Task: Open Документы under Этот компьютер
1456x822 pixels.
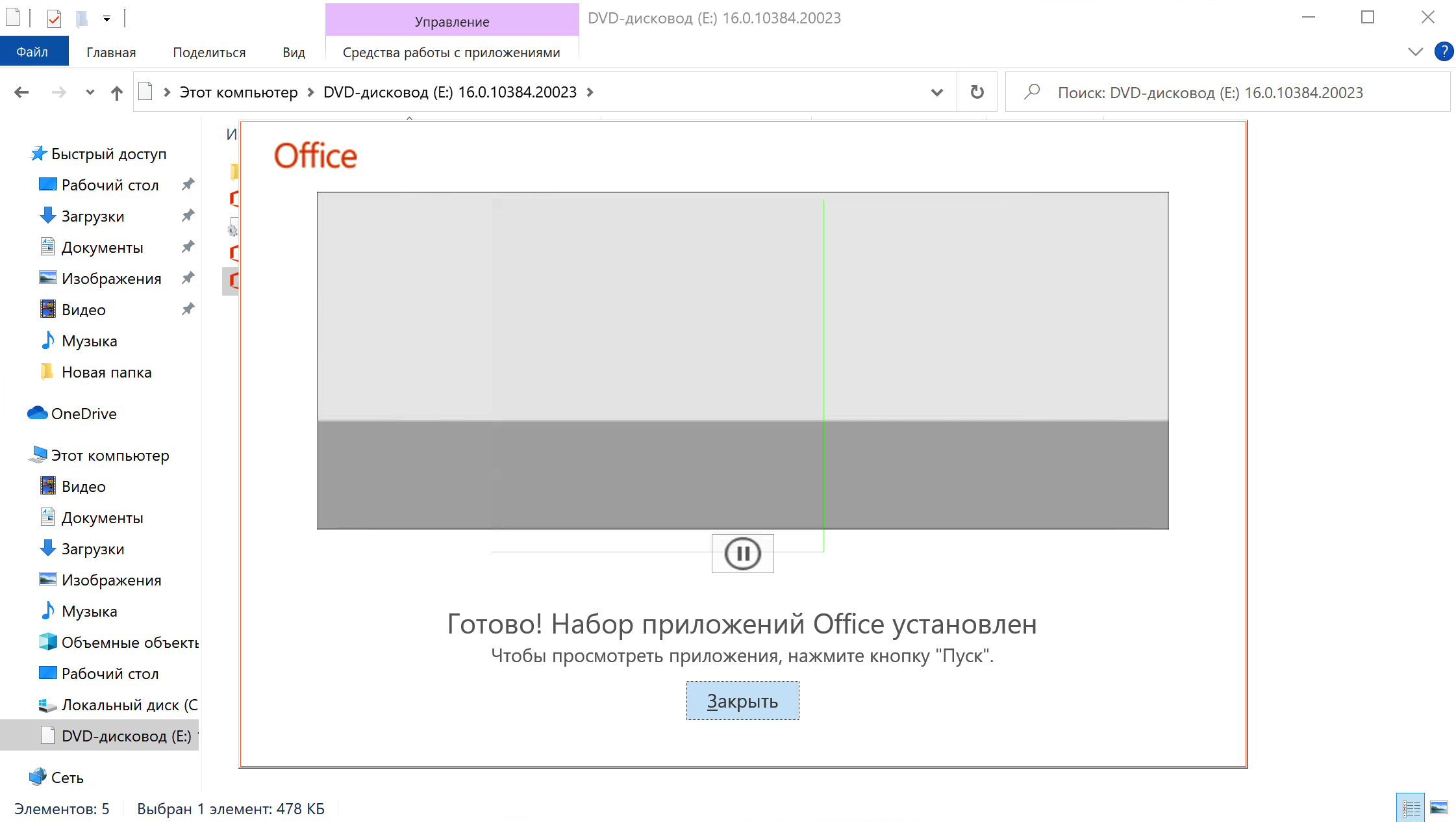Action: (x=102, y=518)
